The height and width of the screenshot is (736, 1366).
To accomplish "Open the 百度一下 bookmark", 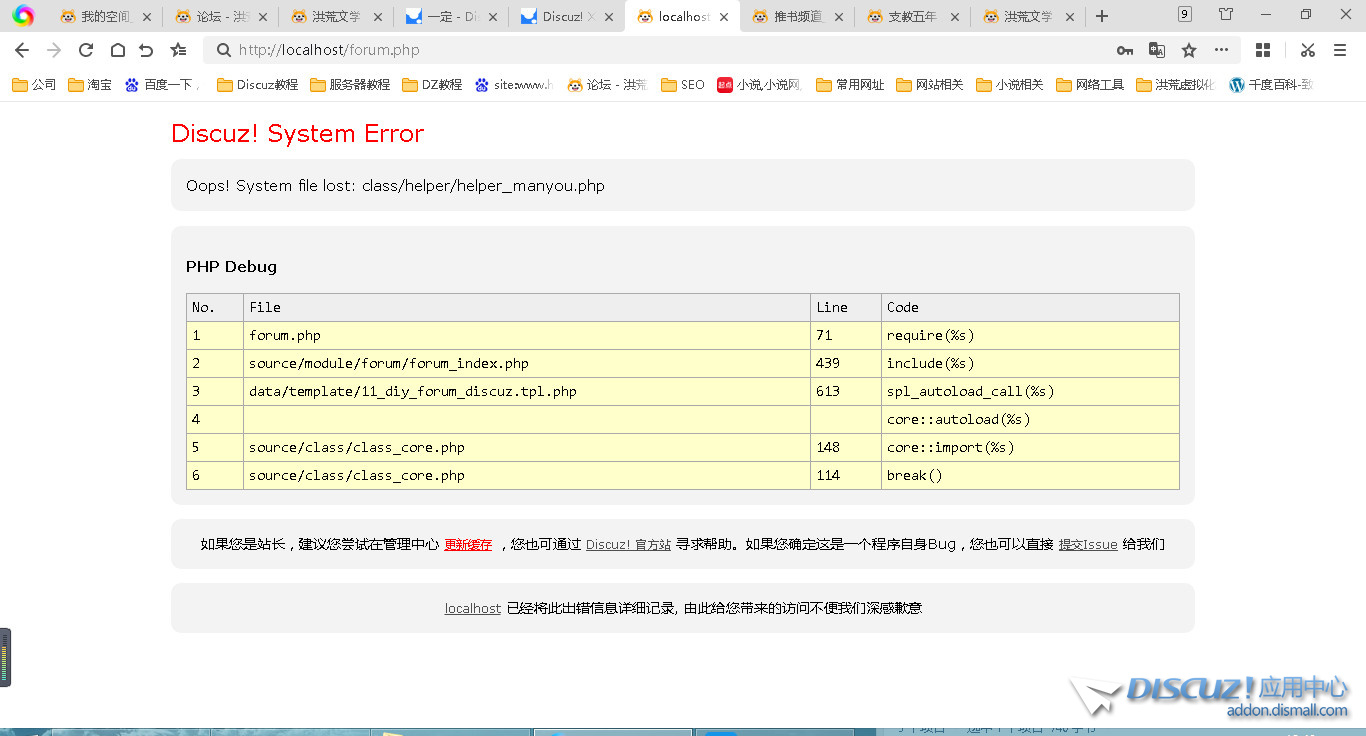I will [x=160, y=85].
